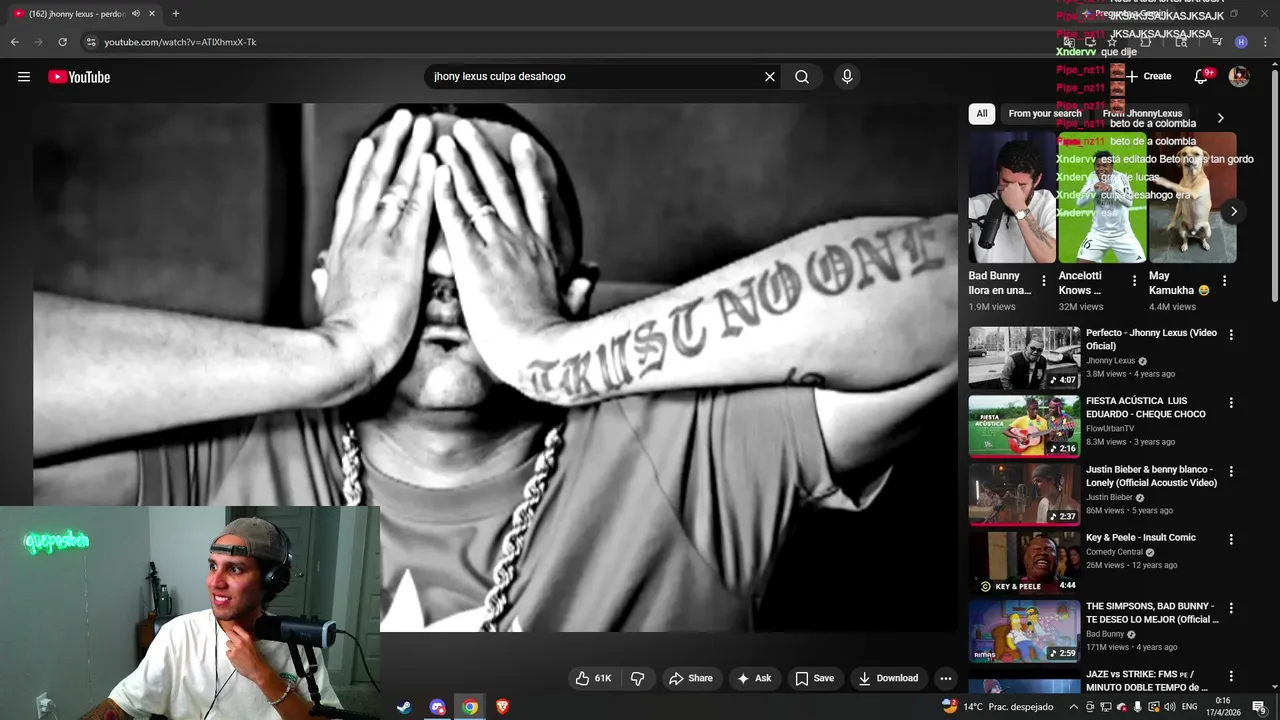This screenshot has height=720, width=1280.
Task: Open Steam from the taskbar
Action: point(404,707)
